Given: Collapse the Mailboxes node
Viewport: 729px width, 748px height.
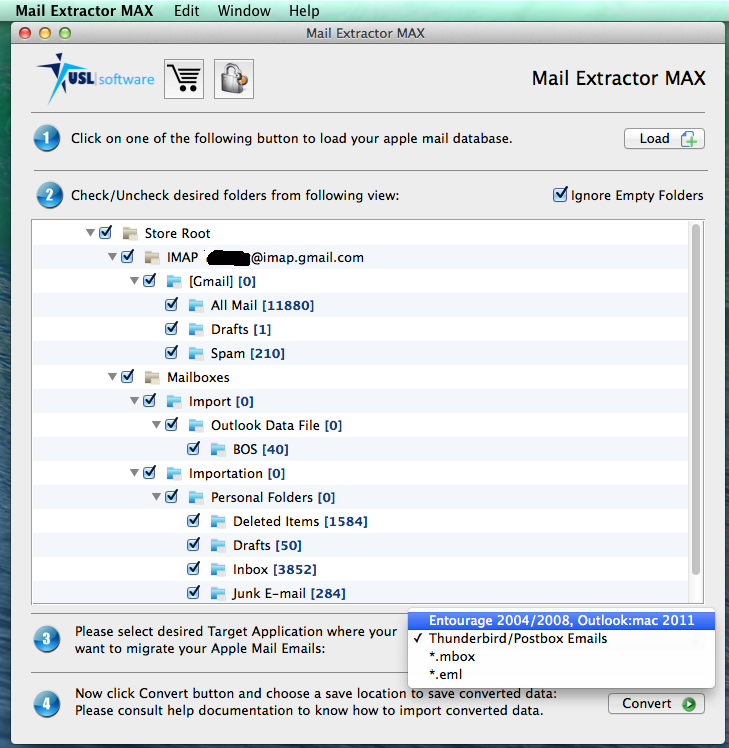Looking at the screenshot, I should 112,377.
